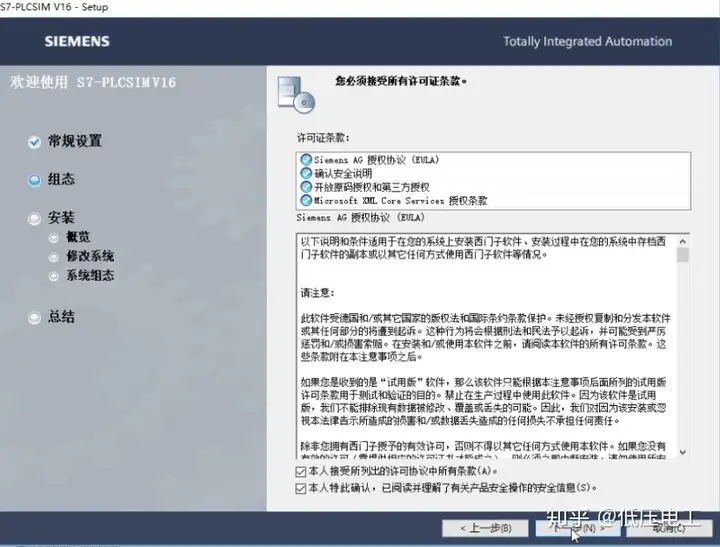Click the 总结 step in sidebar
The image size is (720, 547).
(61, 316)
